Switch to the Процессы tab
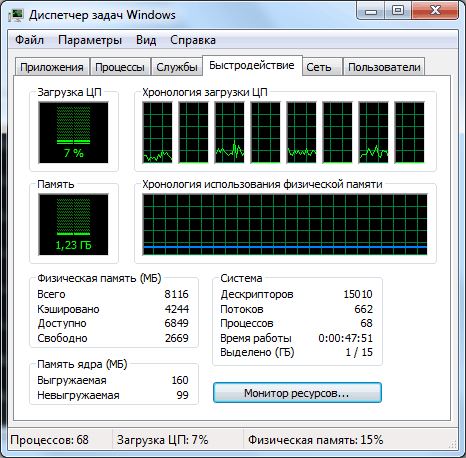 [120, 67]
